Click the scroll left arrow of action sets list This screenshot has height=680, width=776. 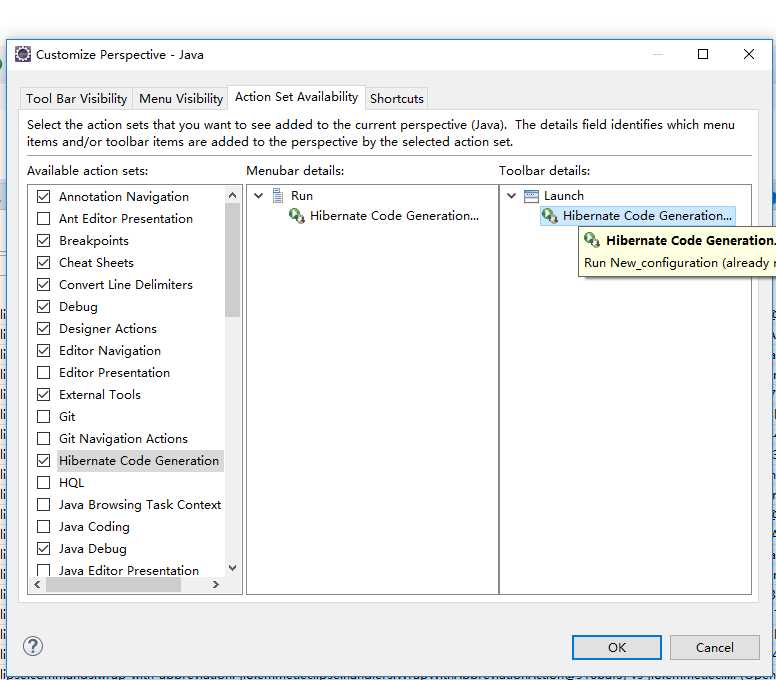point(37,584)
